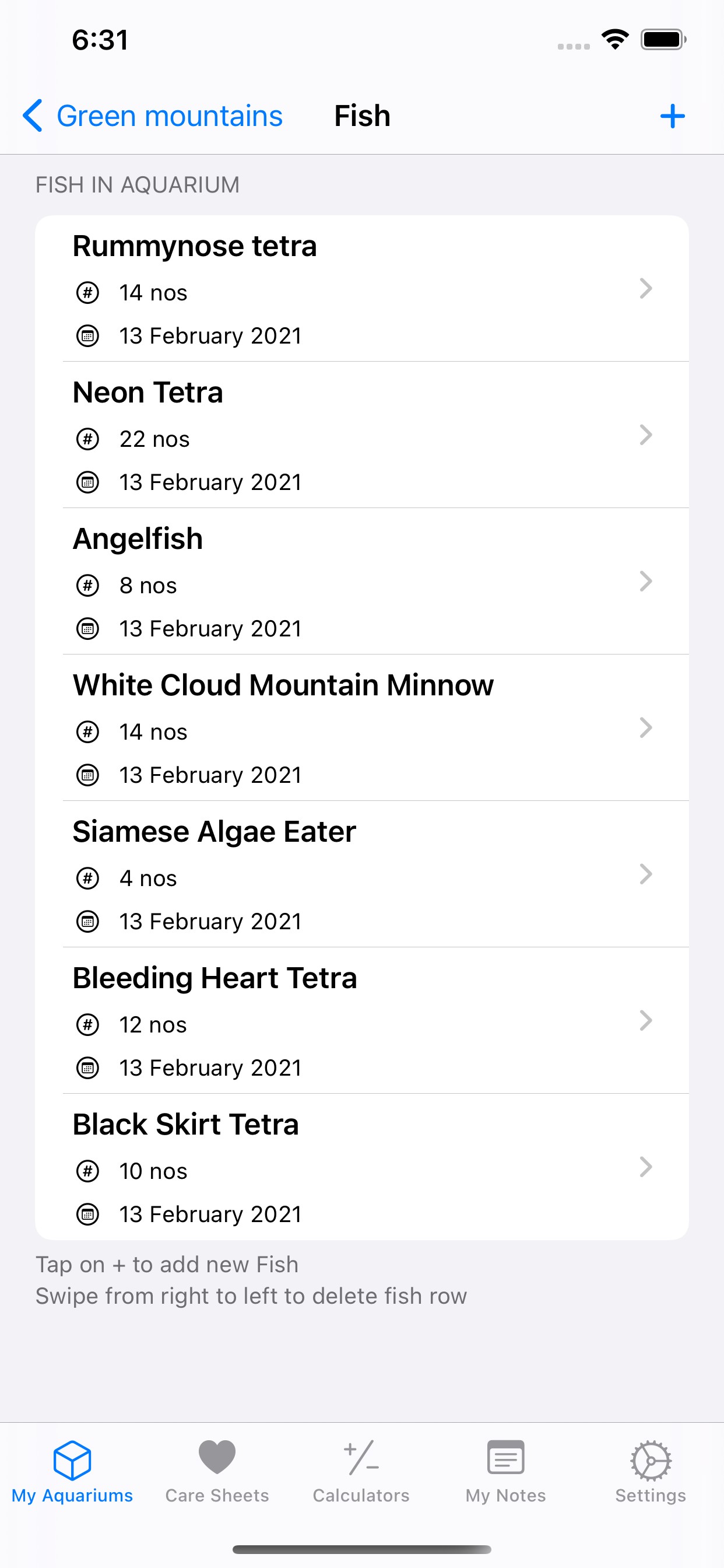Select the My Aquariums cube icon
This screenshot has height=1568, width=724.
[x=72, y=1461]
